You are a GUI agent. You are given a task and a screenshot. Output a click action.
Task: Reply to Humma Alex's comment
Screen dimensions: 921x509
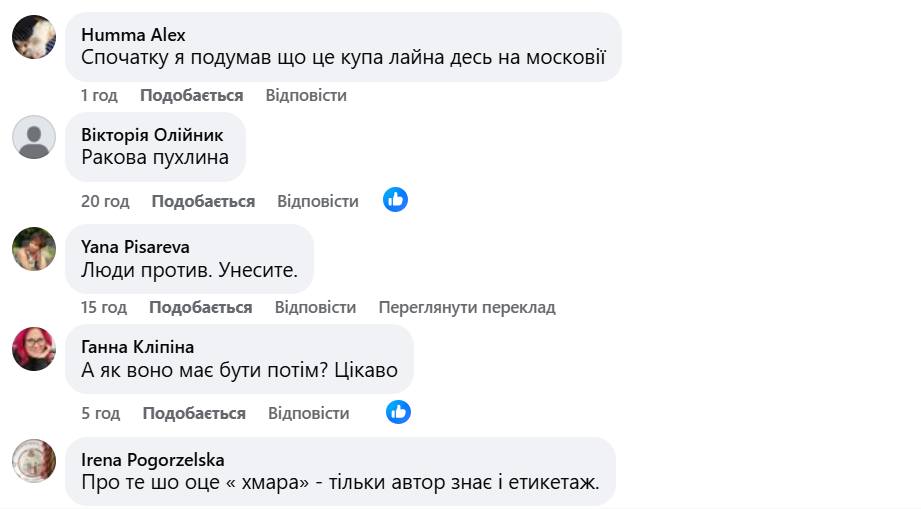coord(306,95)
